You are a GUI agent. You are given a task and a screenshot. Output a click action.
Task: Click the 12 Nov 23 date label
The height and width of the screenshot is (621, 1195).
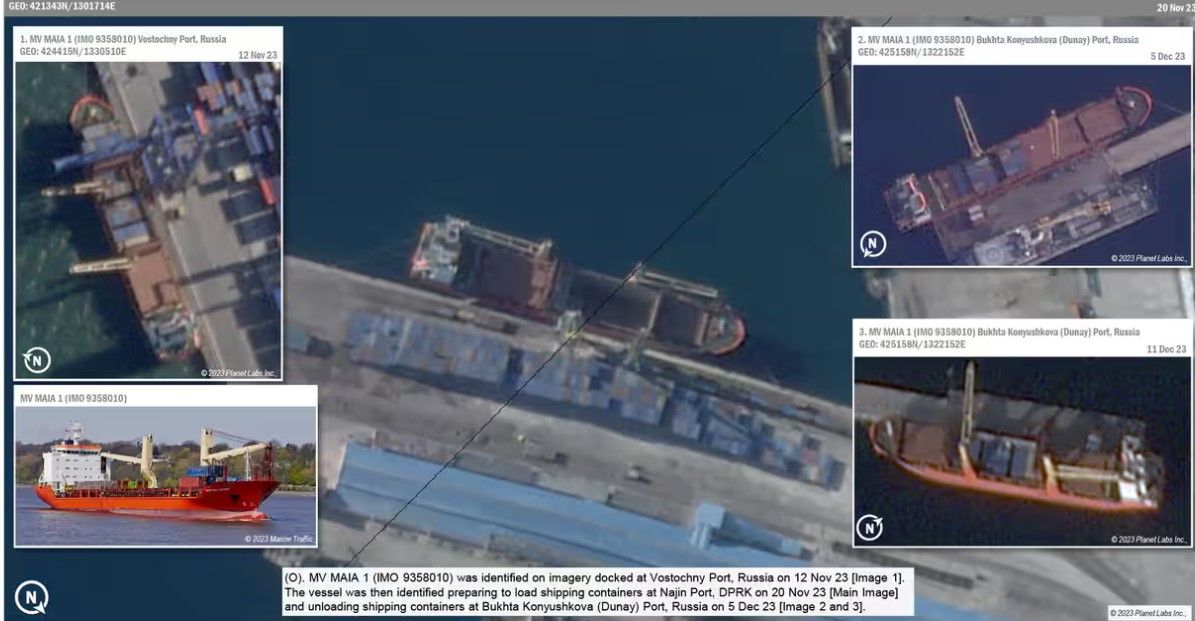[x=257, y=56]
